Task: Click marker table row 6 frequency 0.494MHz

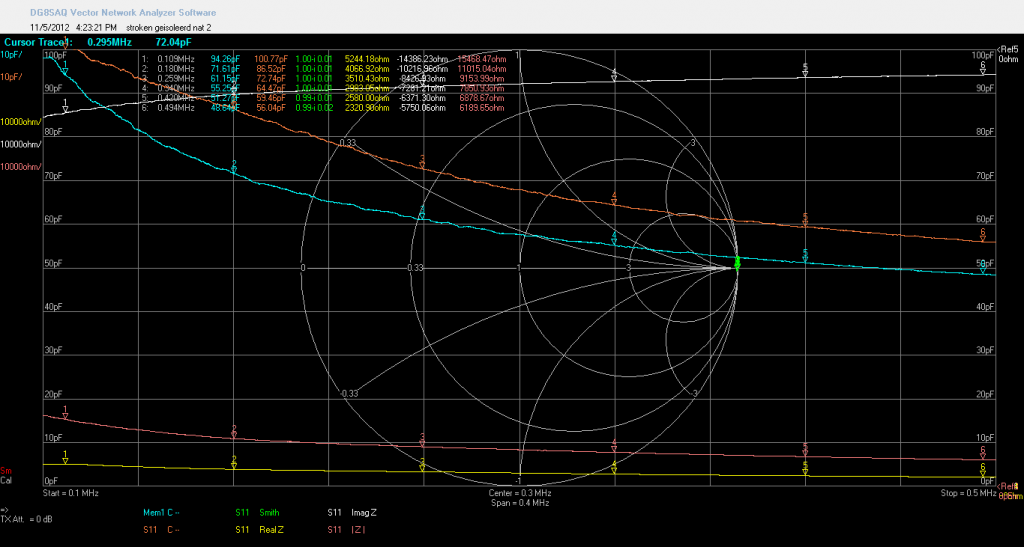Action: pos(175,108)
